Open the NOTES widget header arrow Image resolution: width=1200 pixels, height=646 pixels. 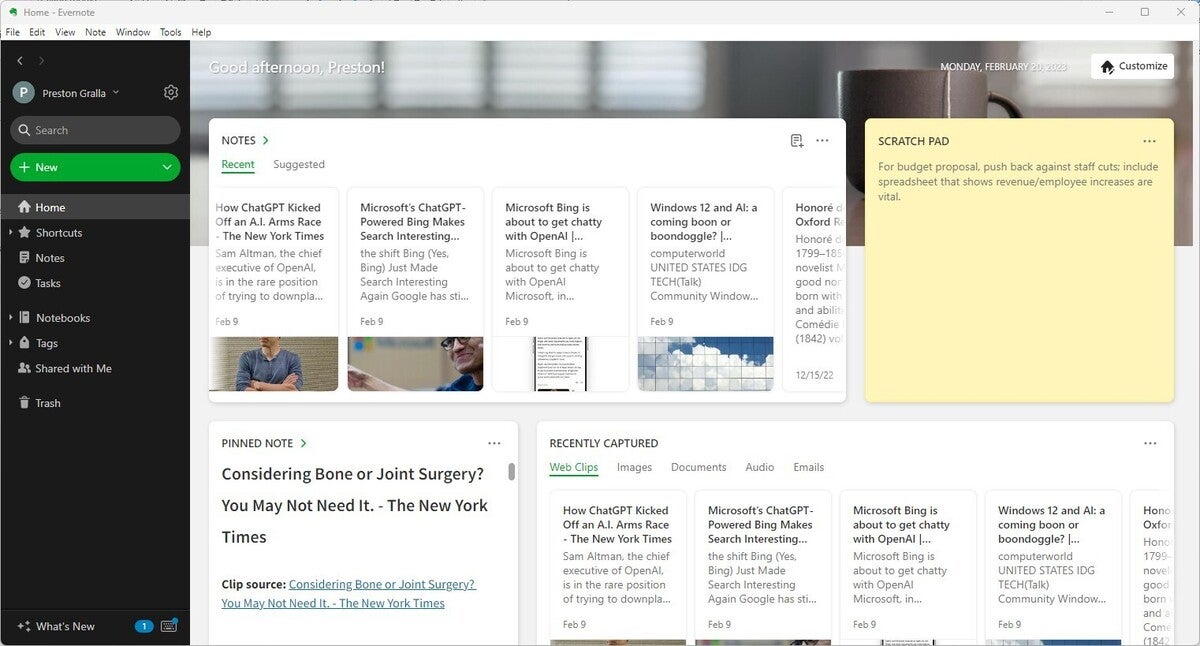266,141
